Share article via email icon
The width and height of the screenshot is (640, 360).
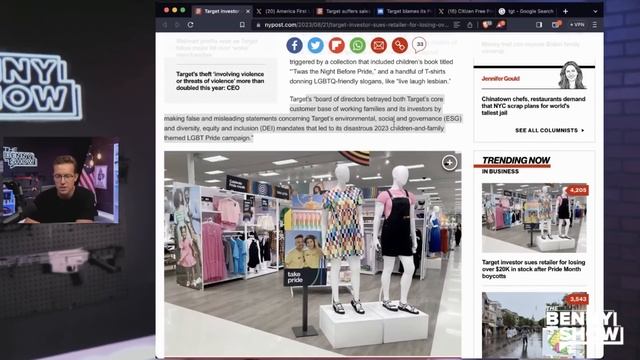point(379,45)
